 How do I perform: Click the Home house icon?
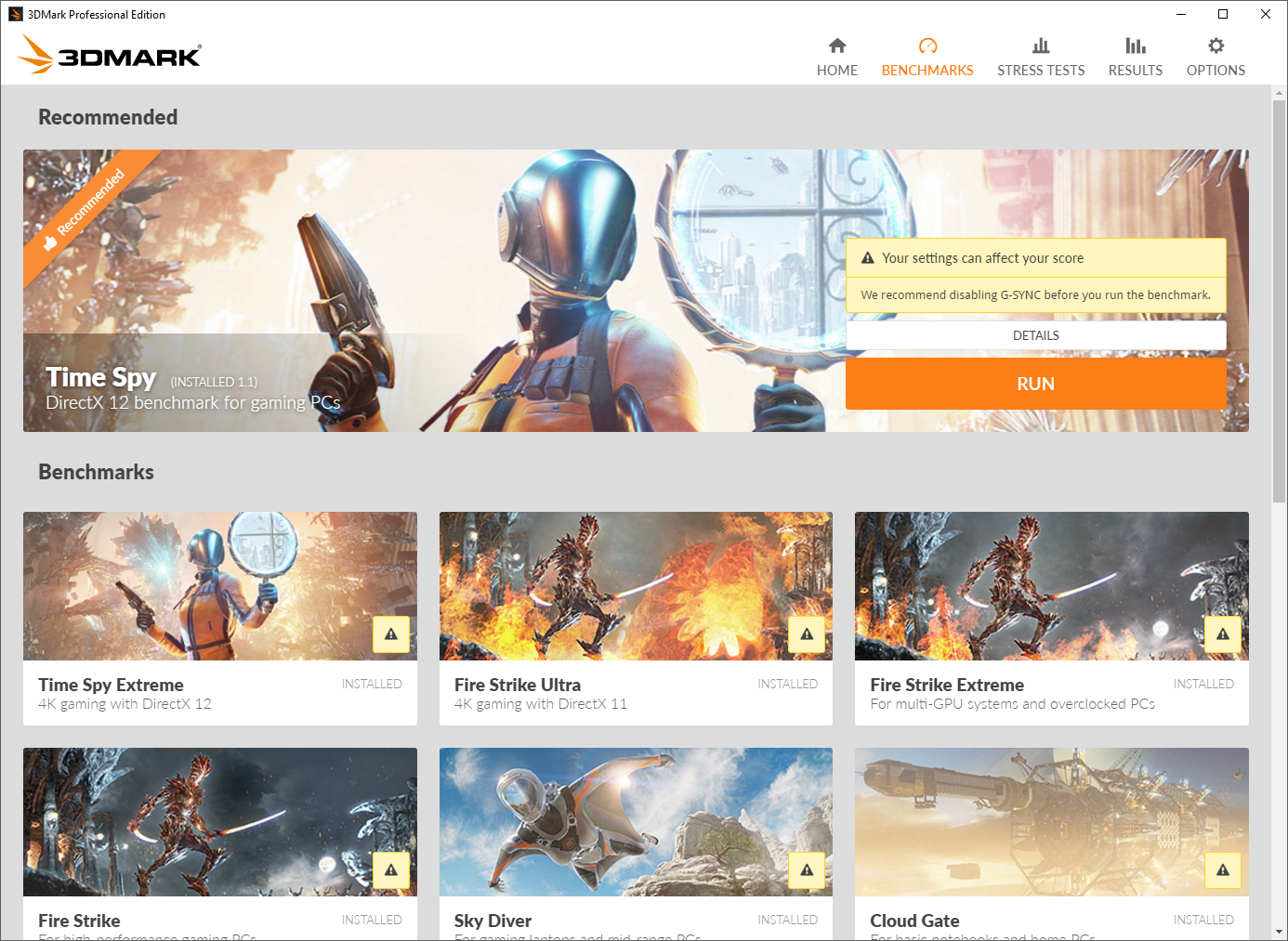tap(837, 46)
